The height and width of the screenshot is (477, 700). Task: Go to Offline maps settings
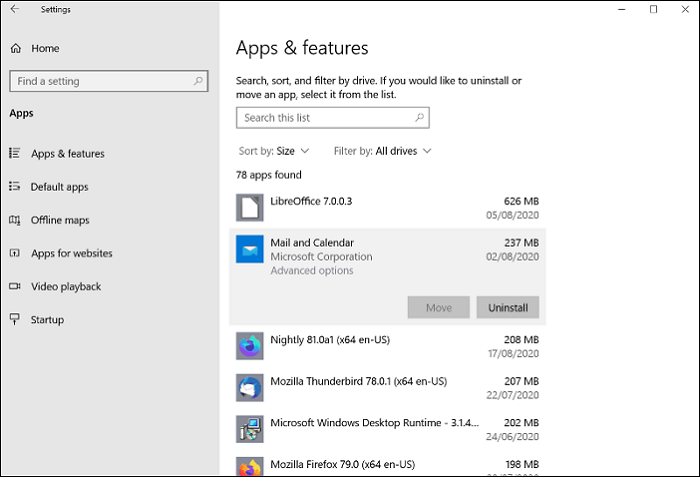[60, 220]
